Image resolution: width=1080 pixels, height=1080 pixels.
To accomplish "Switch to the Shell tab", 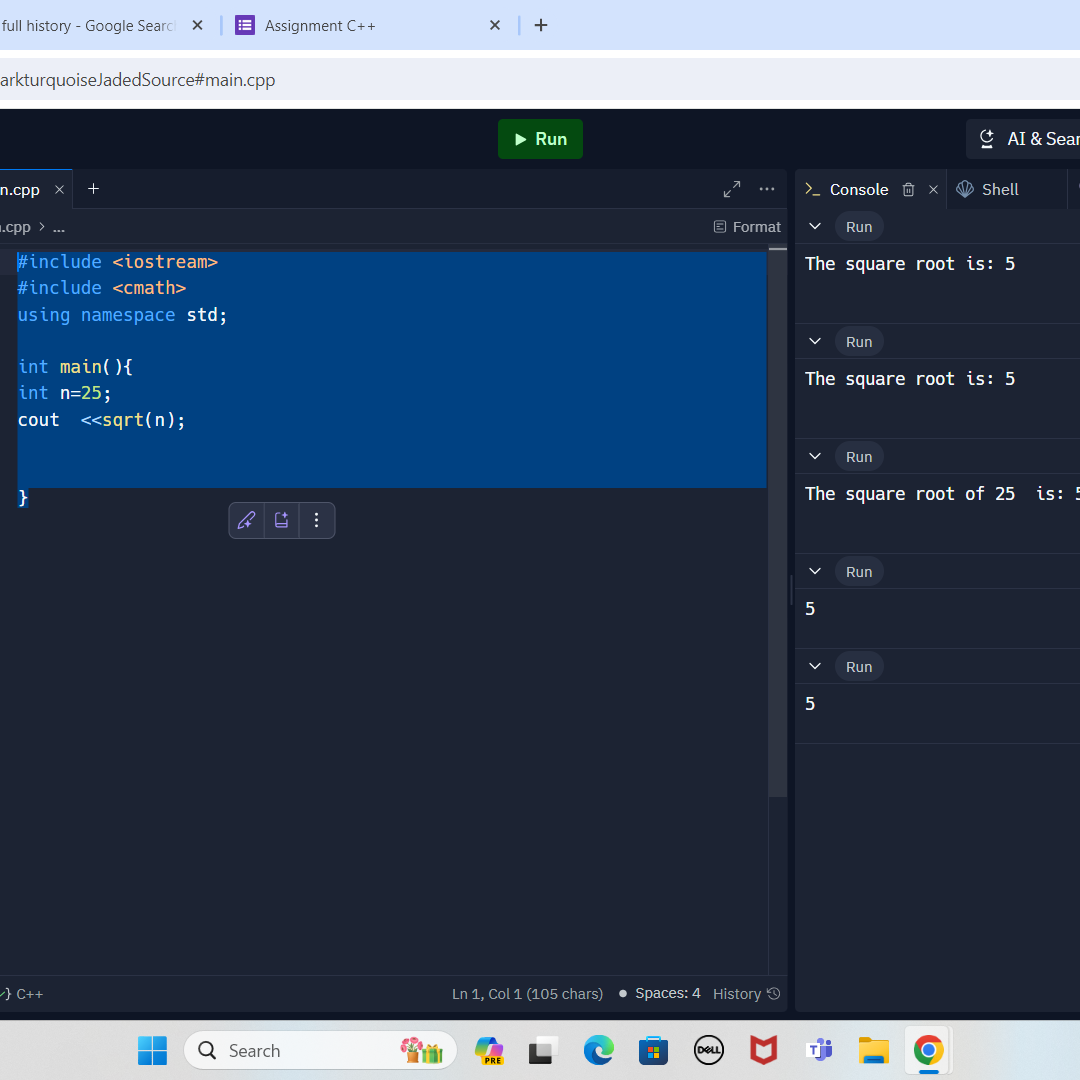I will pos(988,189).
